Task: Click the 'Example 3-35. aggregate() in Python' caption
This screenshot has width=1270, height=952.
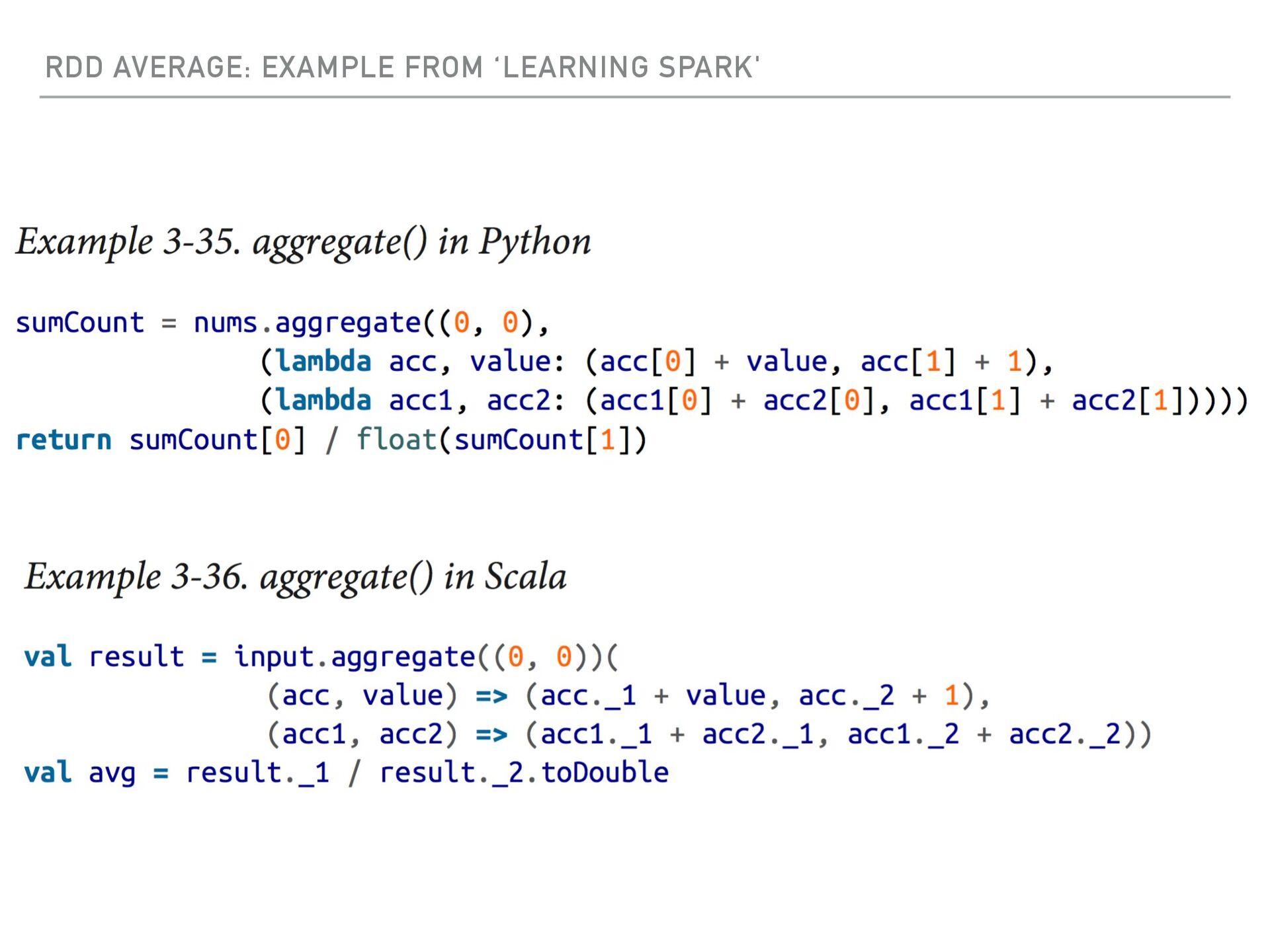Action: [303, 241]
